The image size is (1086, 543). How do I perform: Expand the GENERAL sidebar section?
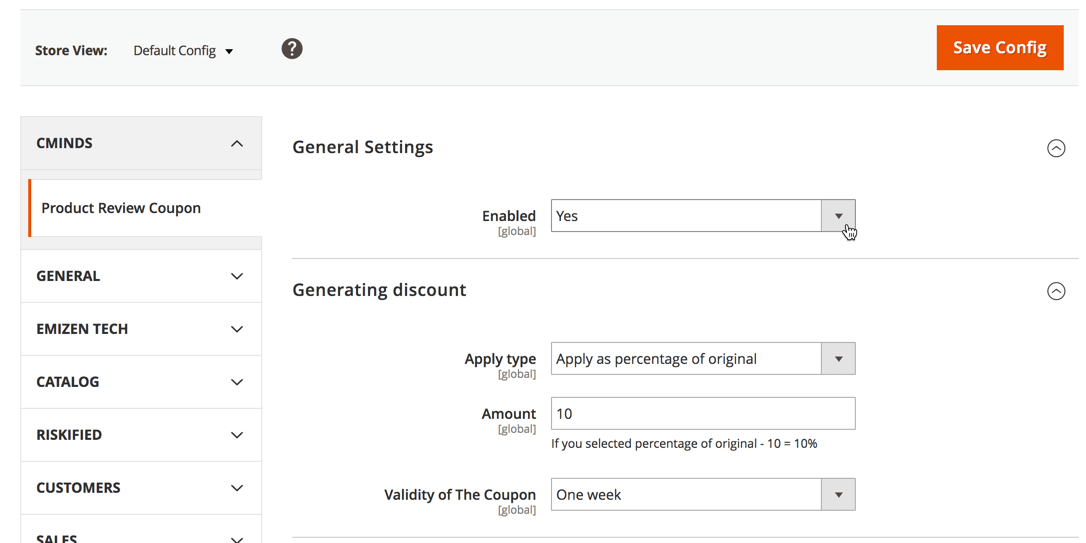coord(141,276)
